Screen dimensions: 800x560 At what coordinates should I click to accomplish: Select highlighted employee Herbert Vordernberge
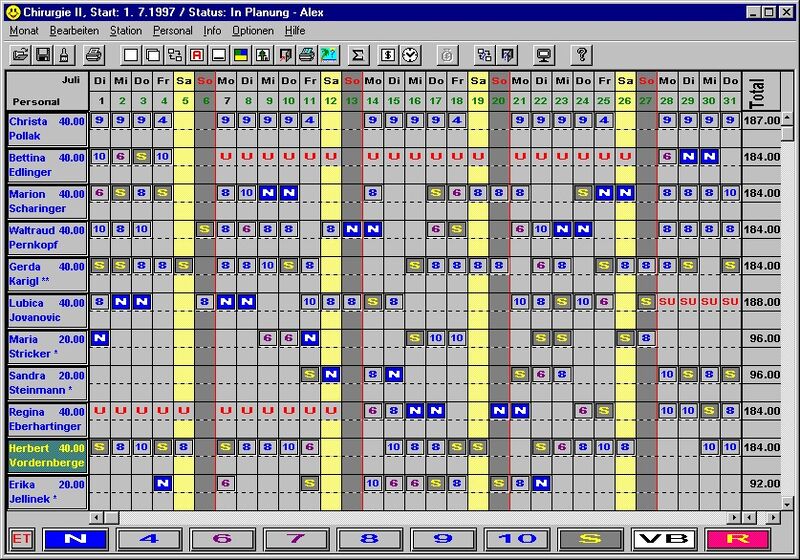(46, 455)
